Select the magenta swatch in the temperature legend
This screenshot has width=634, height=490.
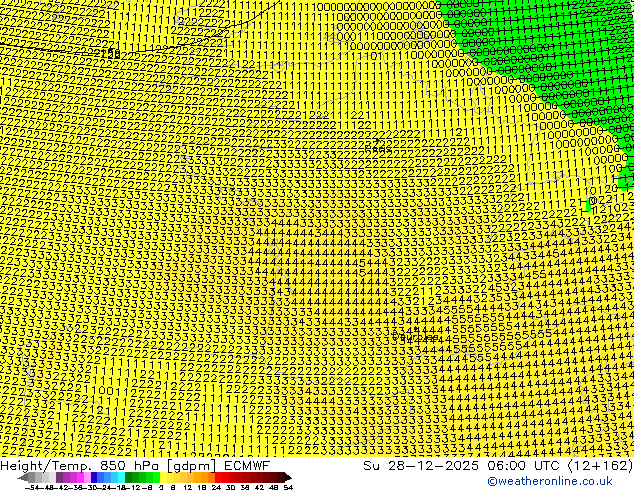(80, 477)
